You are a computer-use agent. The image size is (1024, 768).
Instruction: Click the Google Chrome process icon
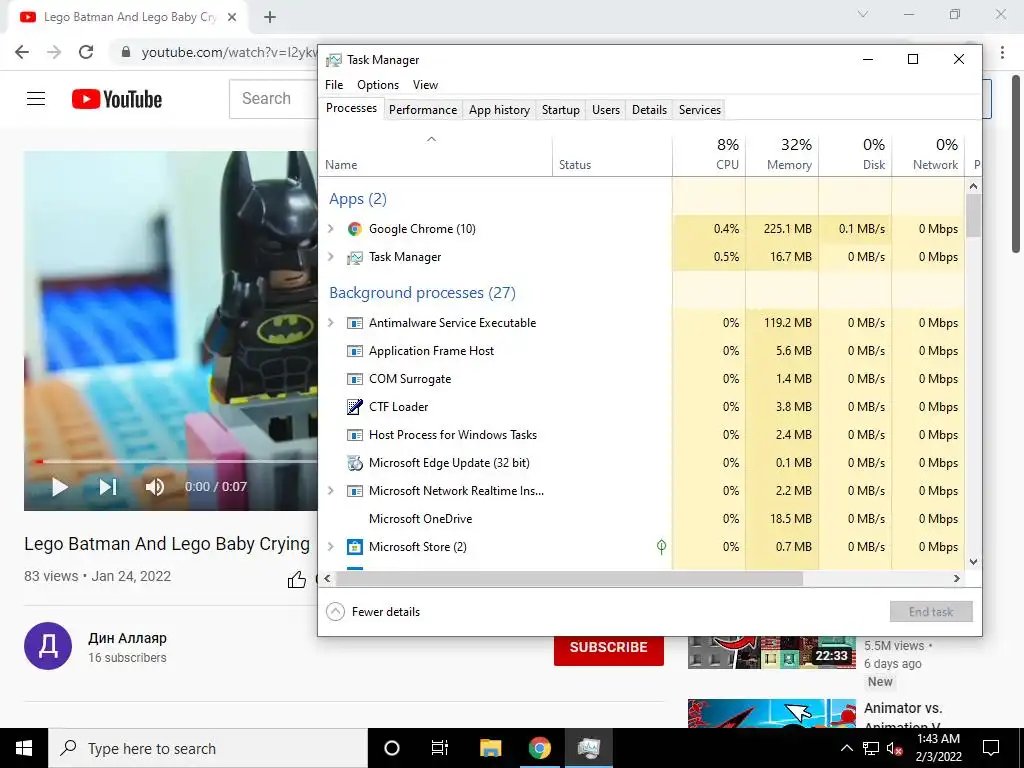(x=355, y=229)
